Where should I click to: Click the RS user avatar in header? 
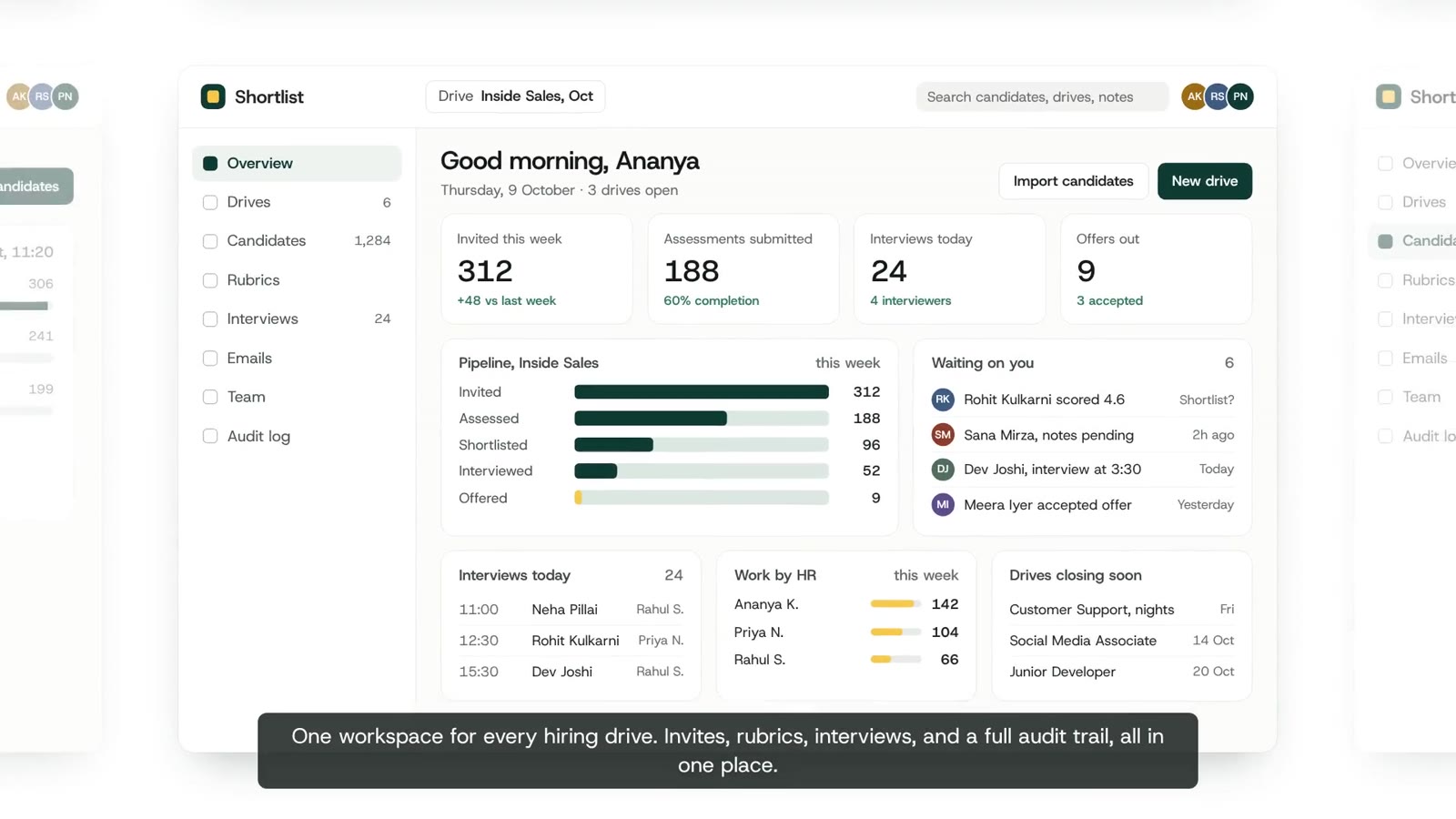(1217, 96)
